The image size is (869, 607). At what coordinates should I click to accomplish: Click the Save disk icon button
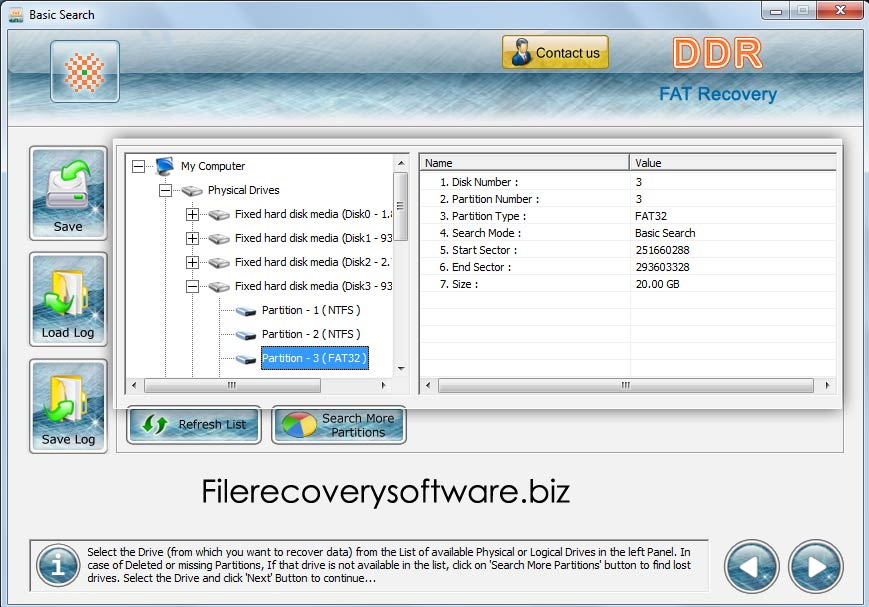[x=68, y=193]
